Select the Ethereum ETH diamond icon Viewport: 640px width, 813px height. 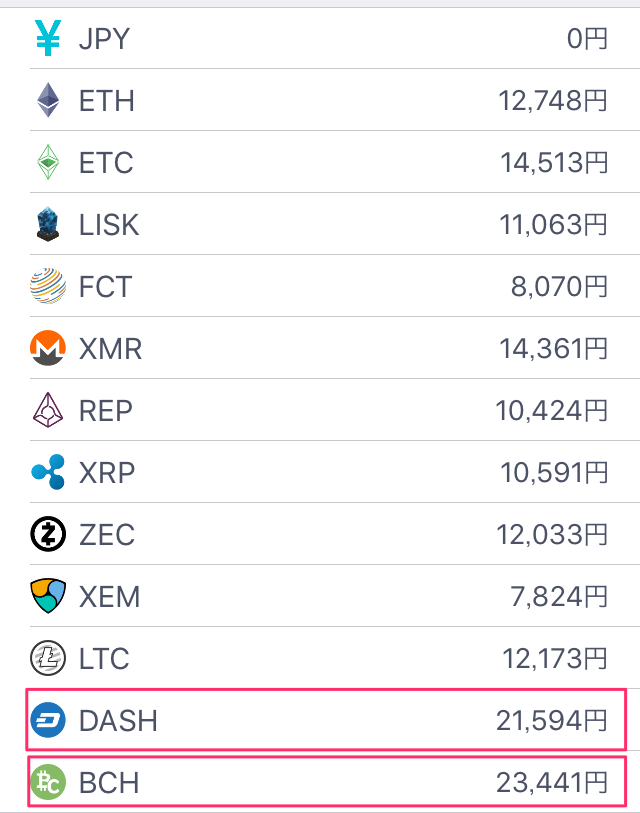pos(48,100)
